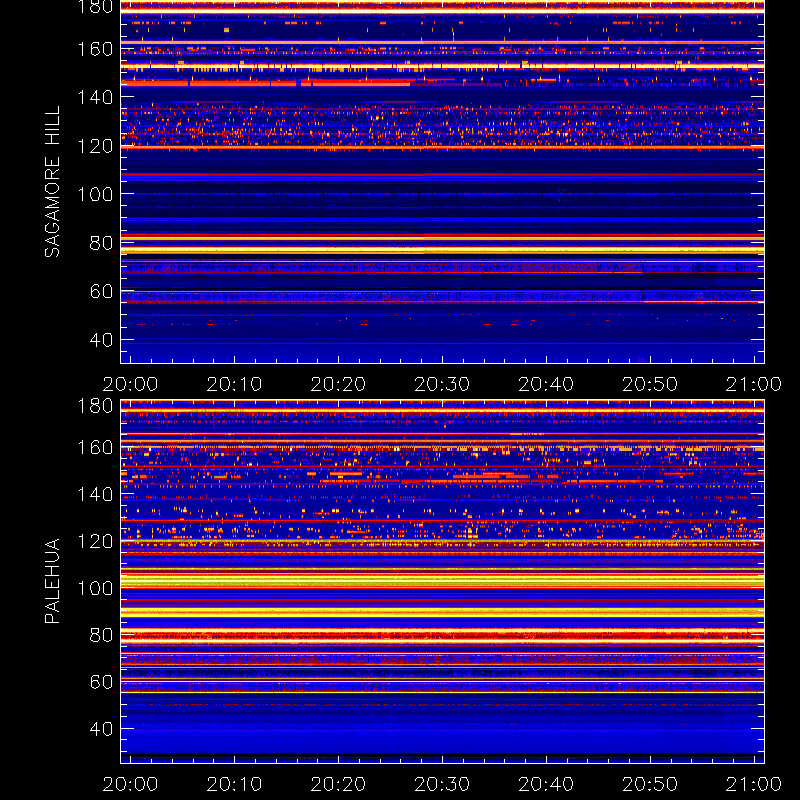Viewport: 800px width, 800px height.
Task: Click the 140 frequency label on Palehua plot
Action: (95, 494)
